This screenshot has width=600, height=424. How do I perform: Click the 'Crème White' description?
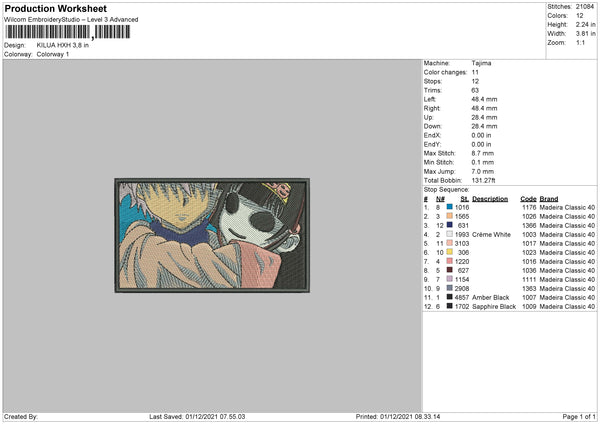pos(491,235)
